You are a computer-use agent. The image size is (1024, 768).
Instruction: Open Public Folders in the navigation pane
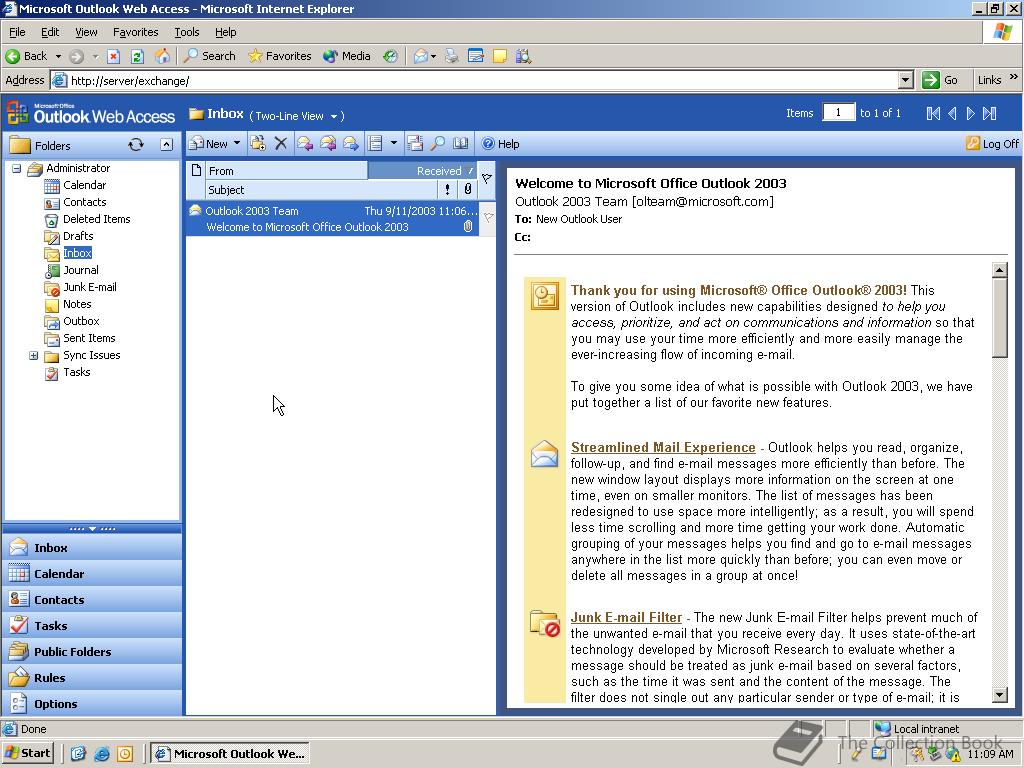[x=92, y=652]
